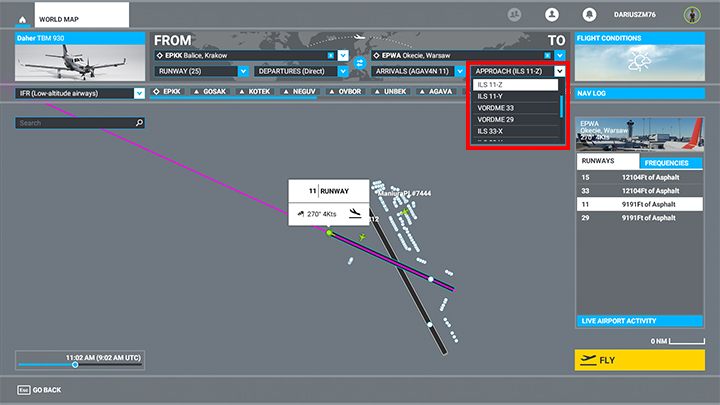Clear the EPWA arrival airport field
This screenshot has width=720, height=405.
pos(547,55)
